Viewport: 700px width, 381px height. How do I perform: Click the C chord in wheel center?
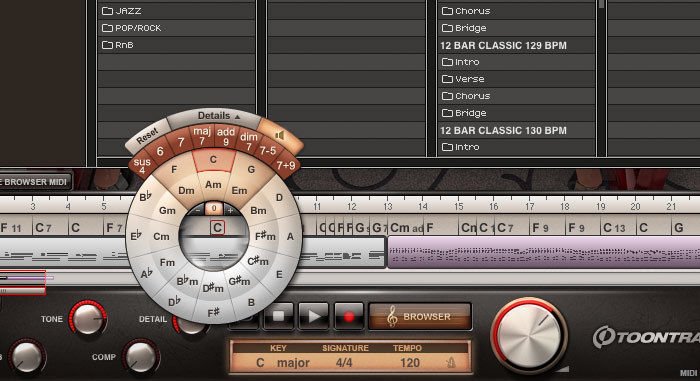tap(217, 228)
